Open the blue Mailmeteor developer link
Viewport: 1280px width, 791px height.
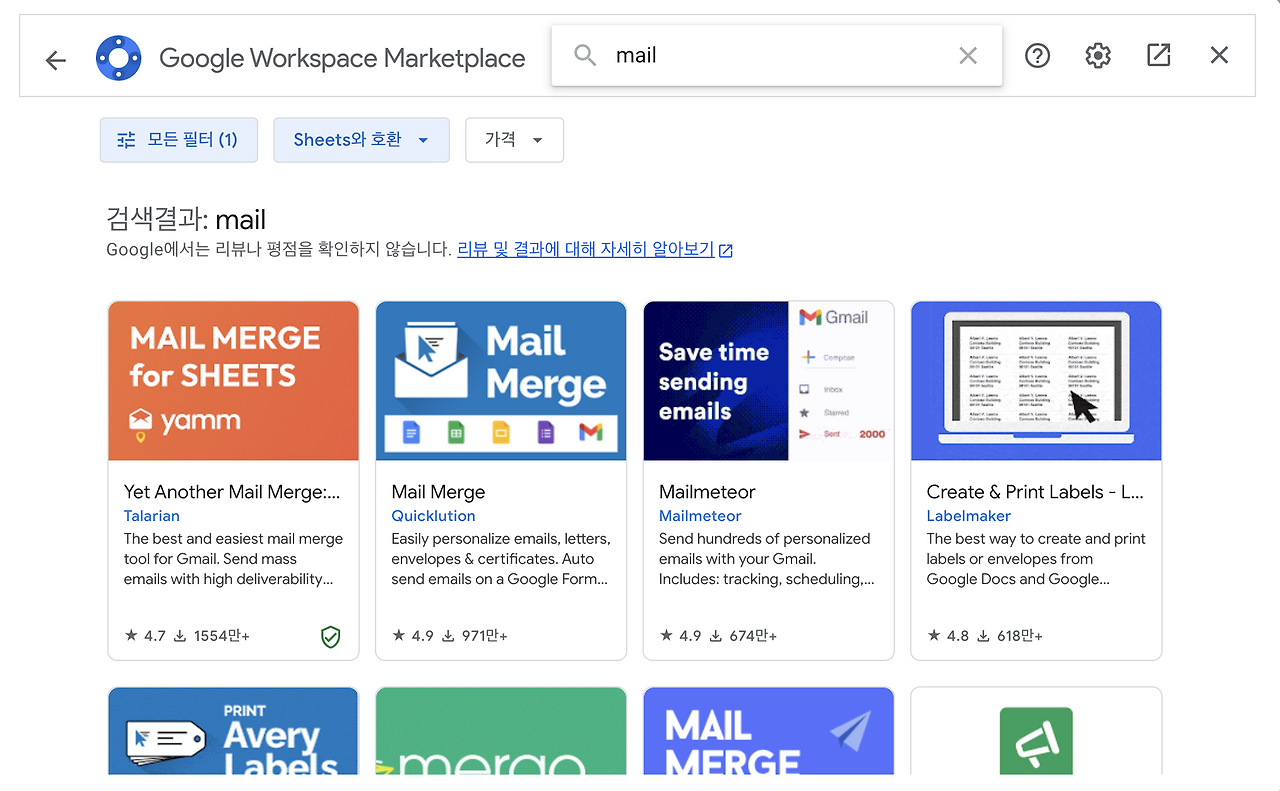pyautogui.click(x=700, y=516)
